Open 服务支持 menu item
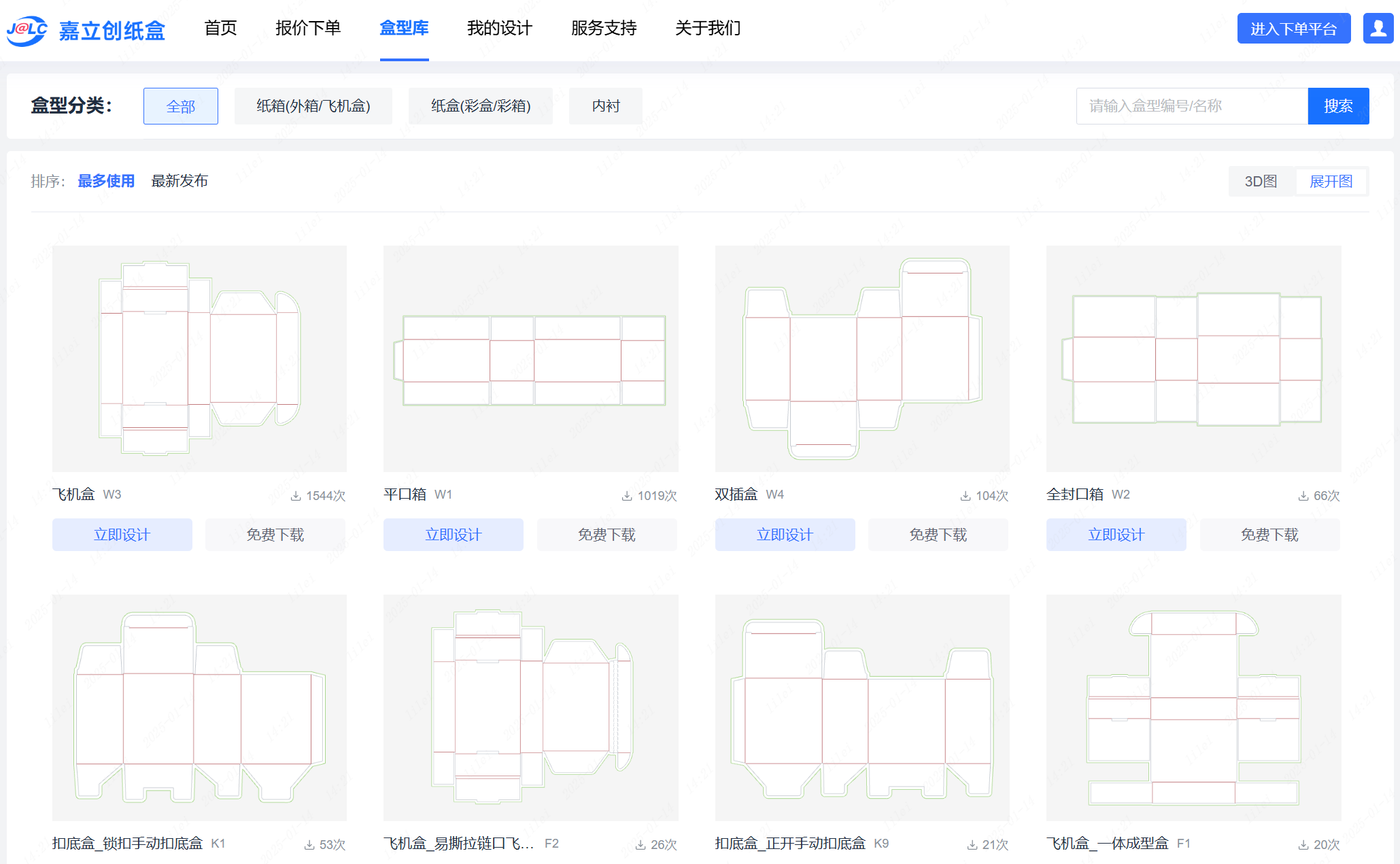 [x=604, y=28]
